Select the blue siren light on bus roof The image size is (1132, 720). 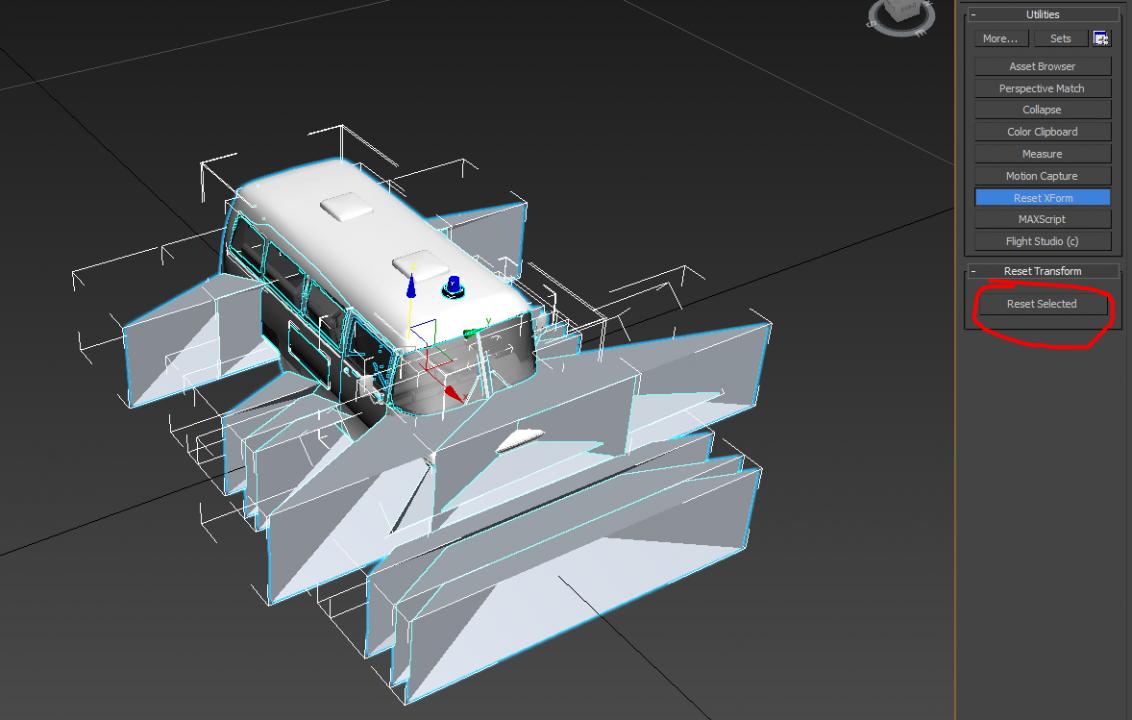pos(453,286)
